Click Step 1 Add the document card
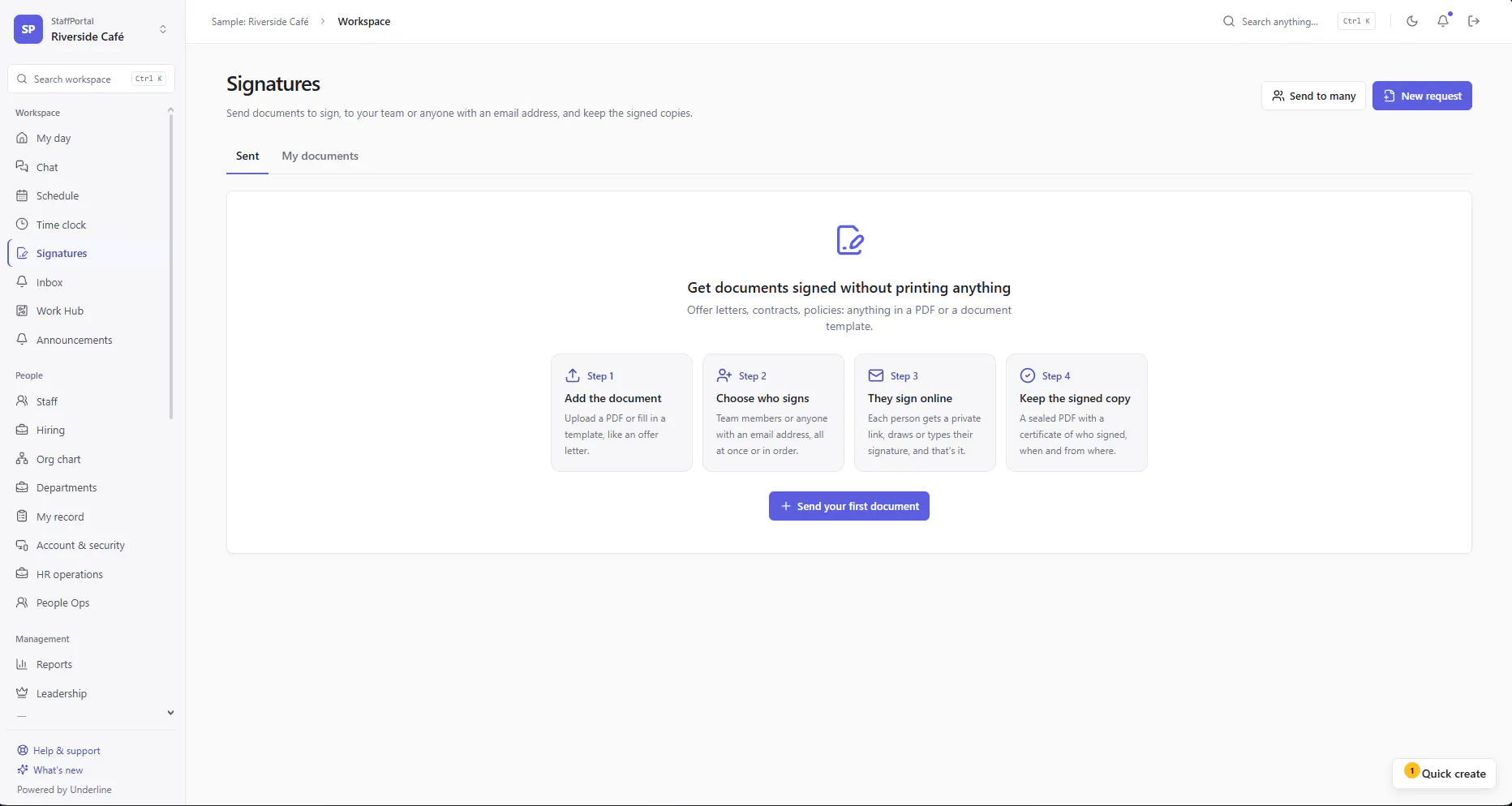 621,413
